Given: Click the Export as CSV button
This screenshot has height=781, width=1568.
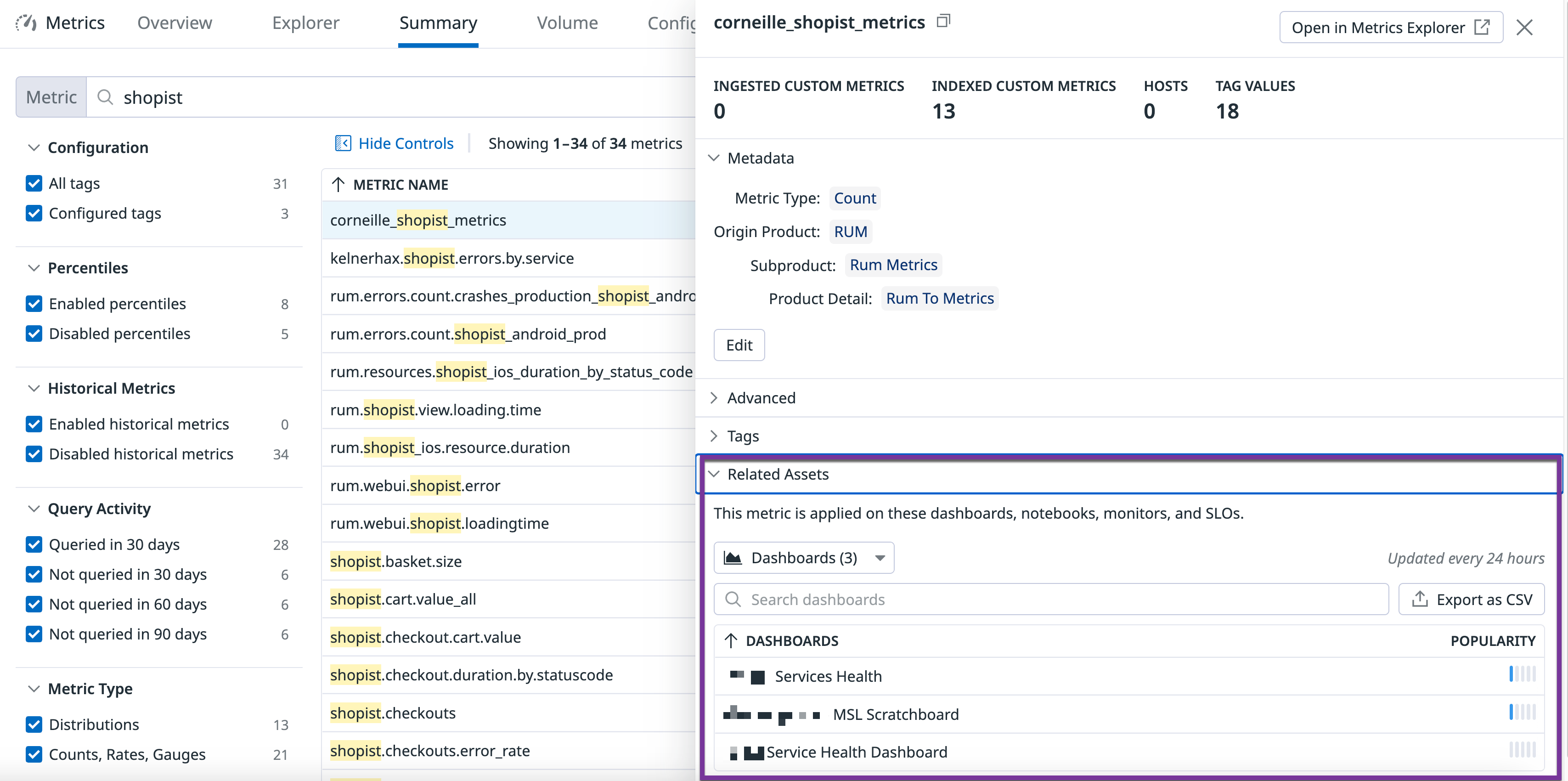Looking at the screenshot, I should pos(1471,600).
